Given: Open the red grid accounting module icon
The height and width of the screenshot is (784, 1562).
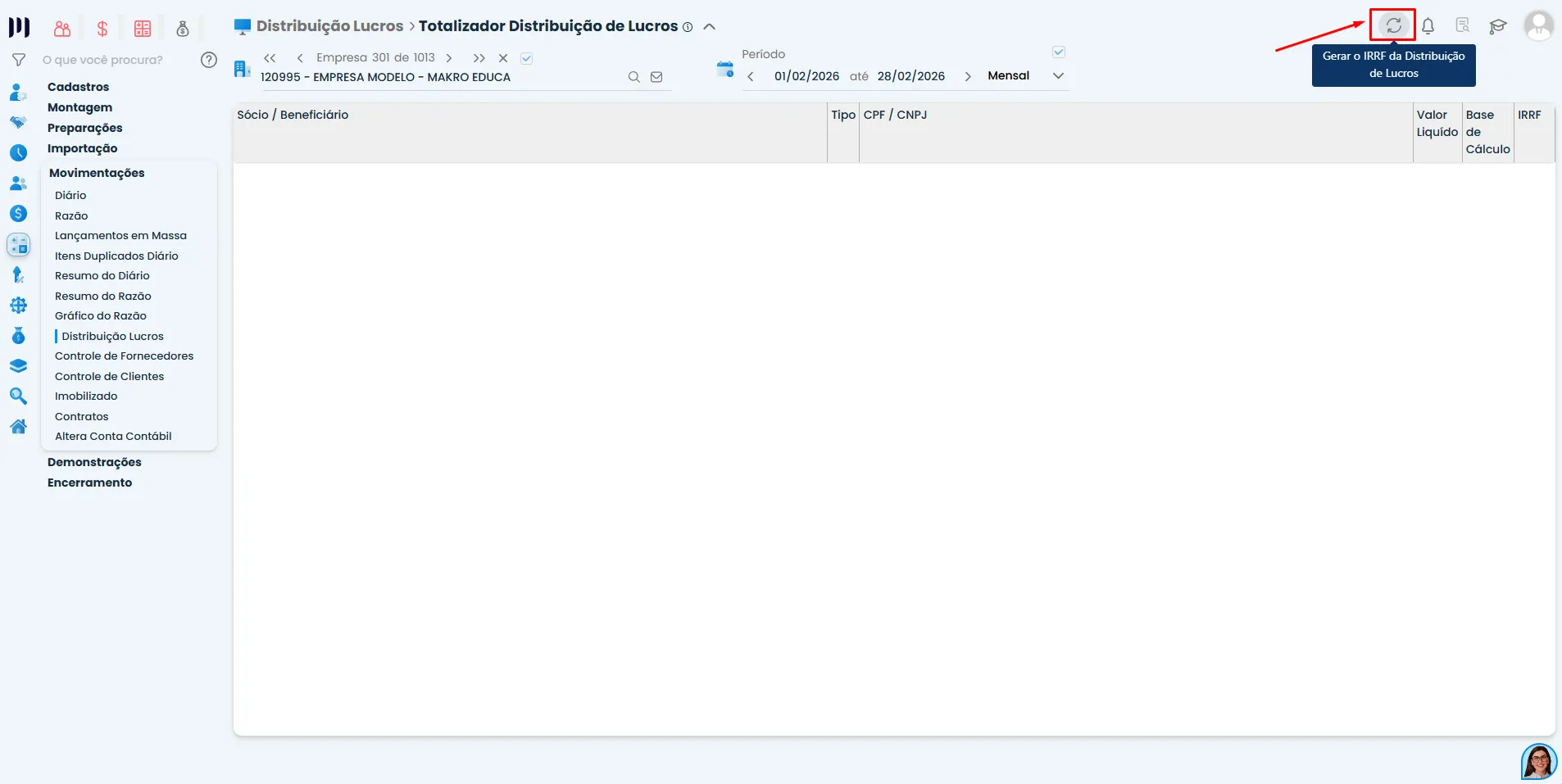Looking at the screenshot, I should pyautogui.click(x=143, y=29).
